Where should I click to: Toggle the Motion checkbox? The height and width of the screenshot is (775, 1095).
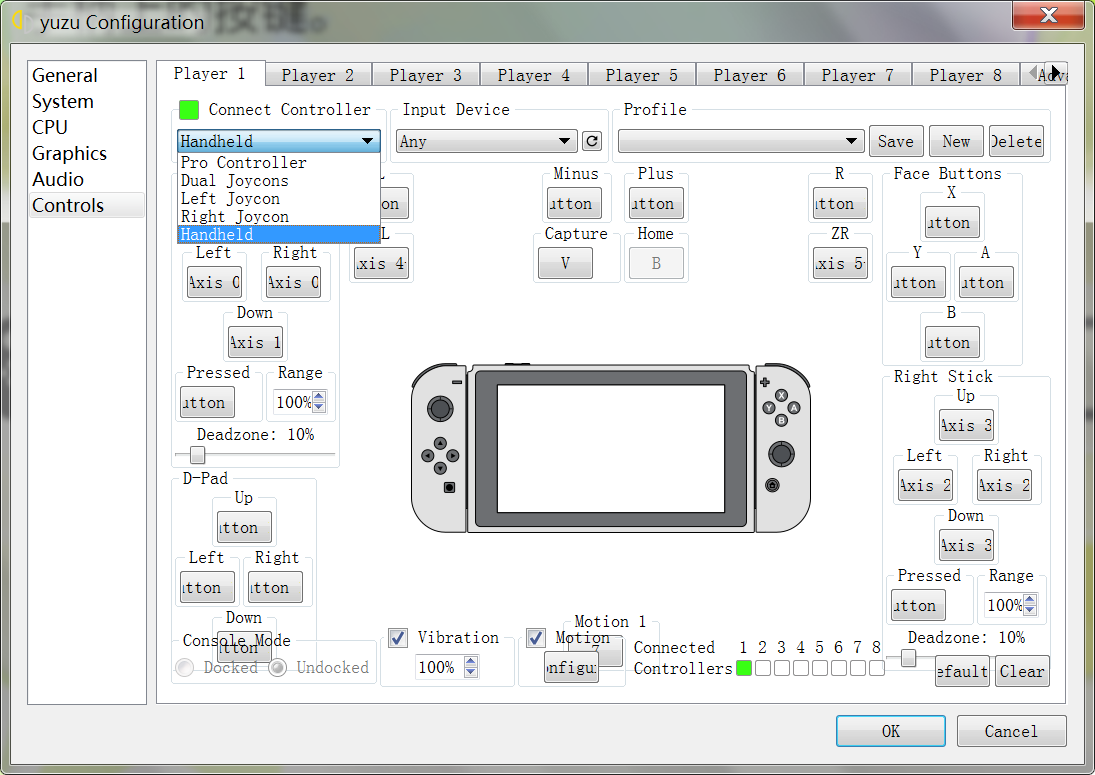[536, 637]
